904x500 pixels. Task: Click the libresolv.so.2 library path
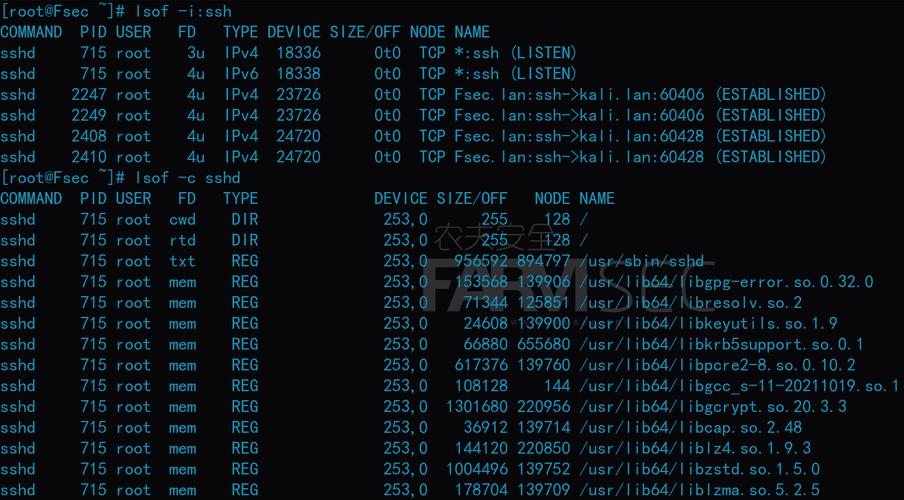point(690,303)
